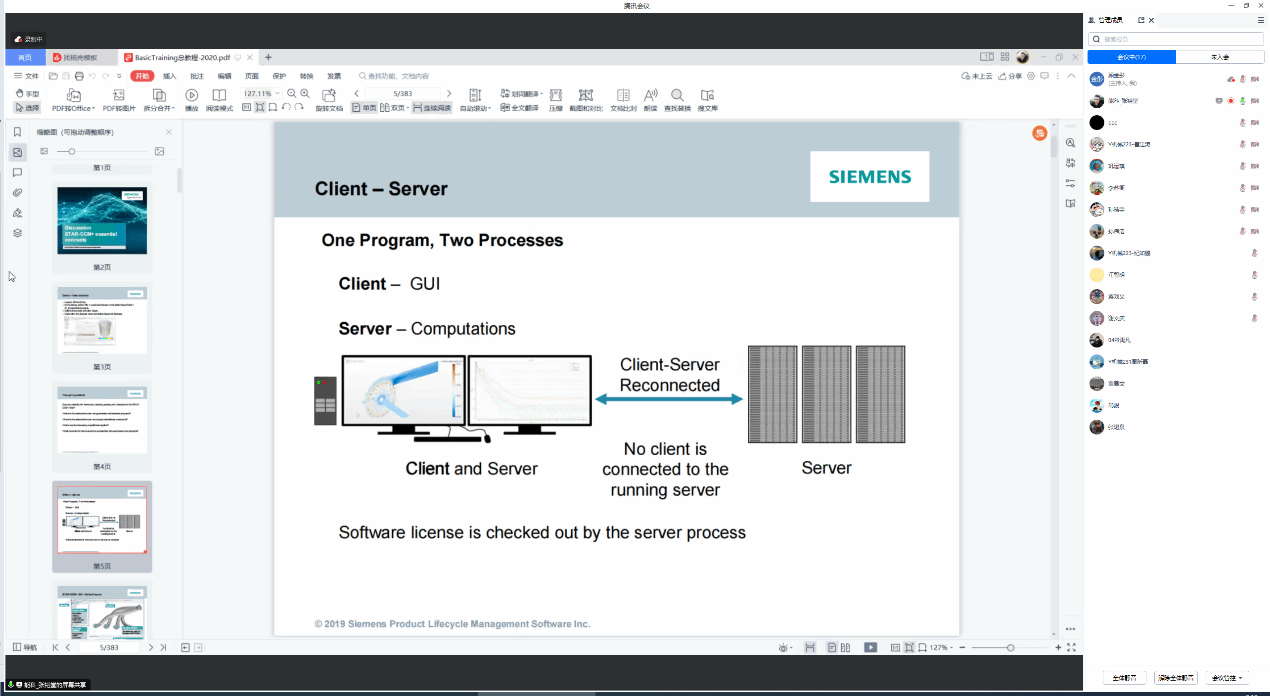Open the Insert (插入) ribbon tab

(170, 76)
